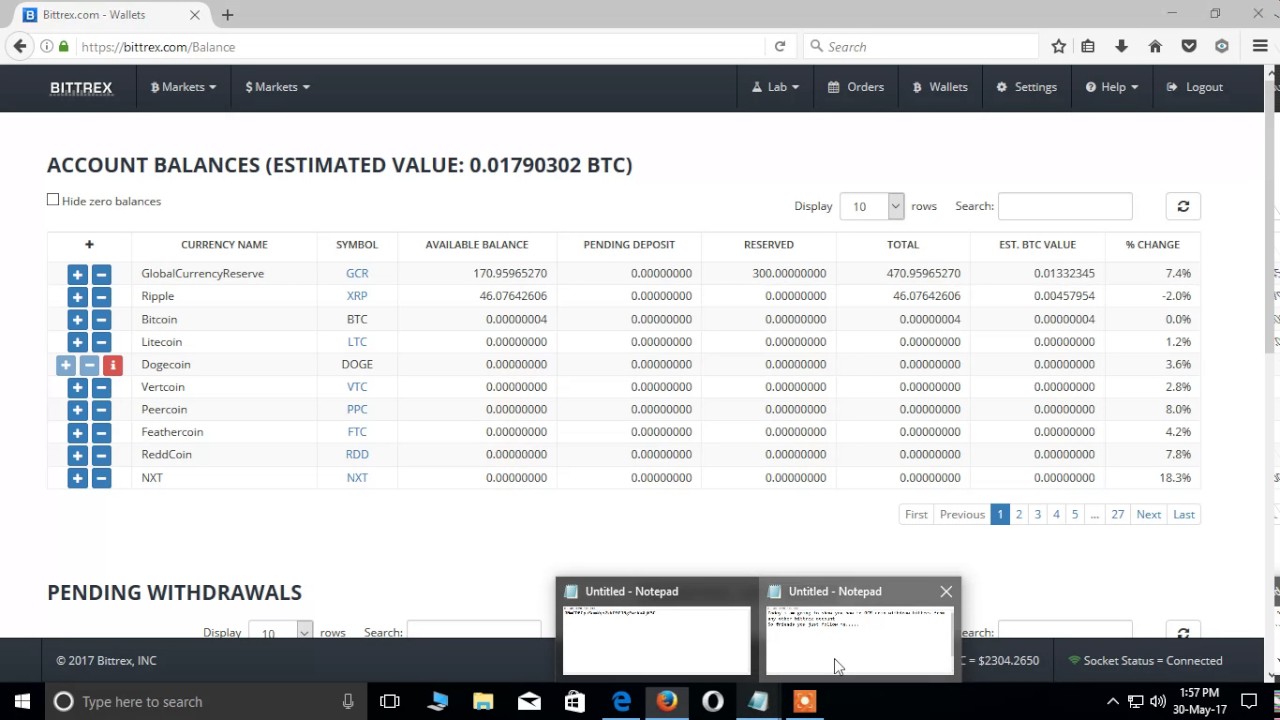
Task: Open the Firefox downloads arrow
Action: tap(1121, 46)
